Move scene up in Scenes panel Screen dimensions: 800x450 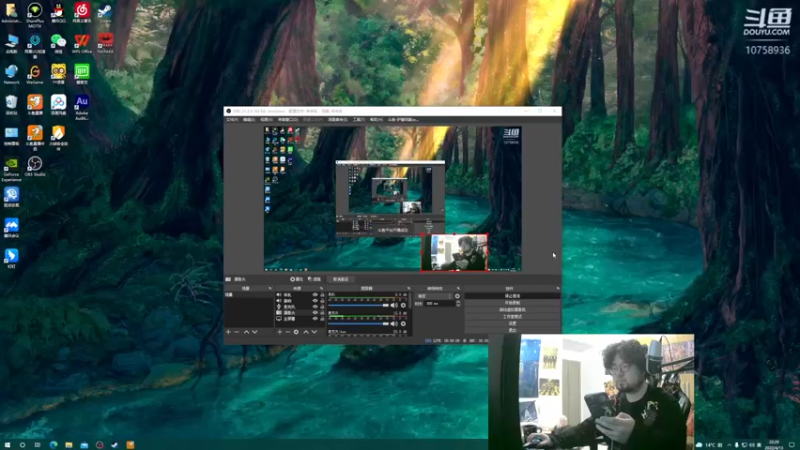[x=246, y=332]
